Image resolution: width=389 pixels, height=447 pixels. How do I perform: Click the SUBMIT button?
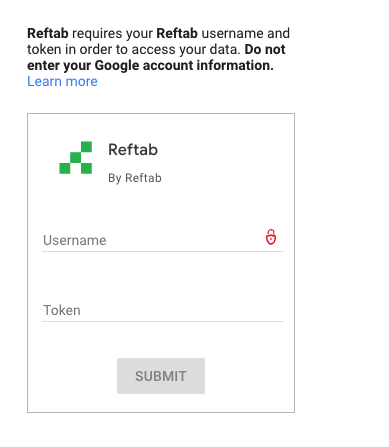point(161,376)
